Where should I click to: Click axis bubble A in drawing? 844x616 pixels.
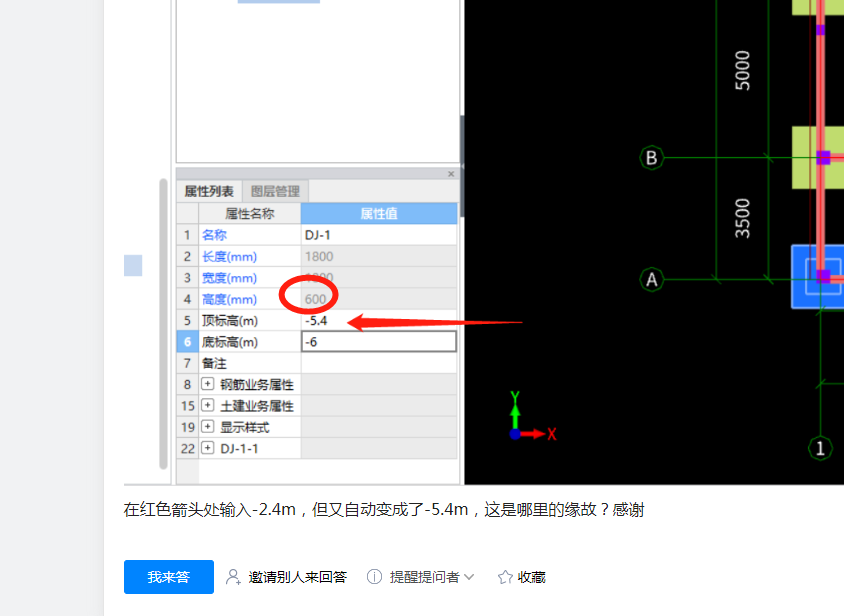651,279
